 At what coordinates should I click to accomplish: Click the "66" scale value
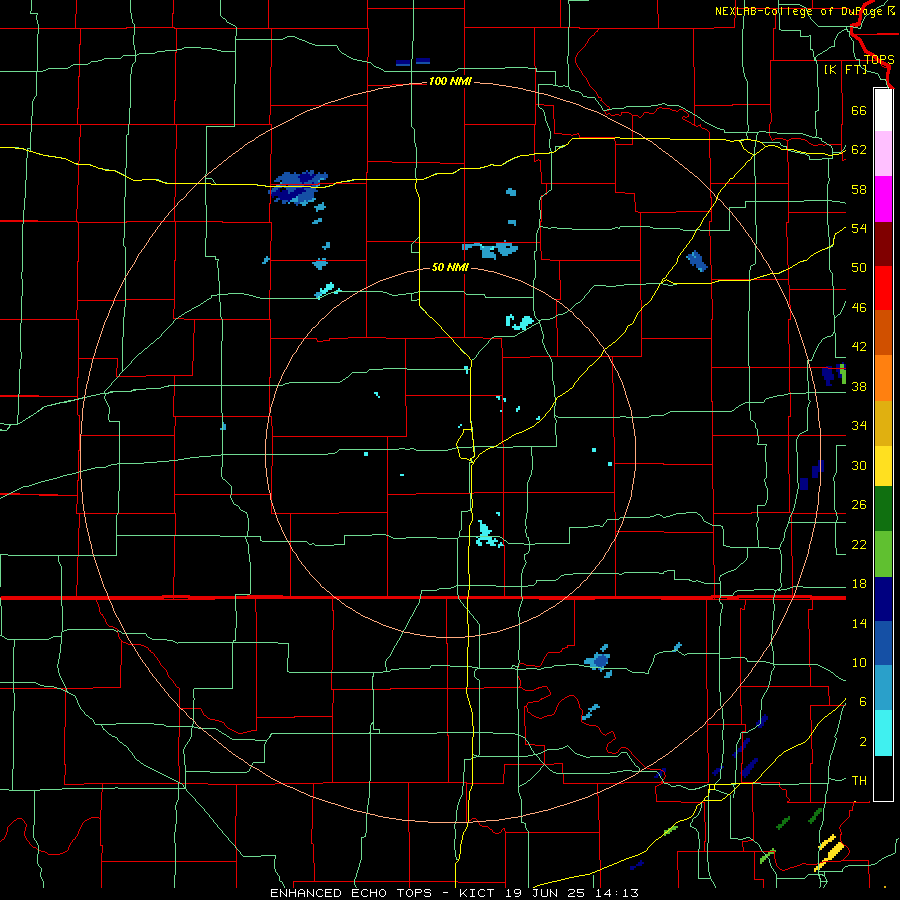click(x=859, y=110)
